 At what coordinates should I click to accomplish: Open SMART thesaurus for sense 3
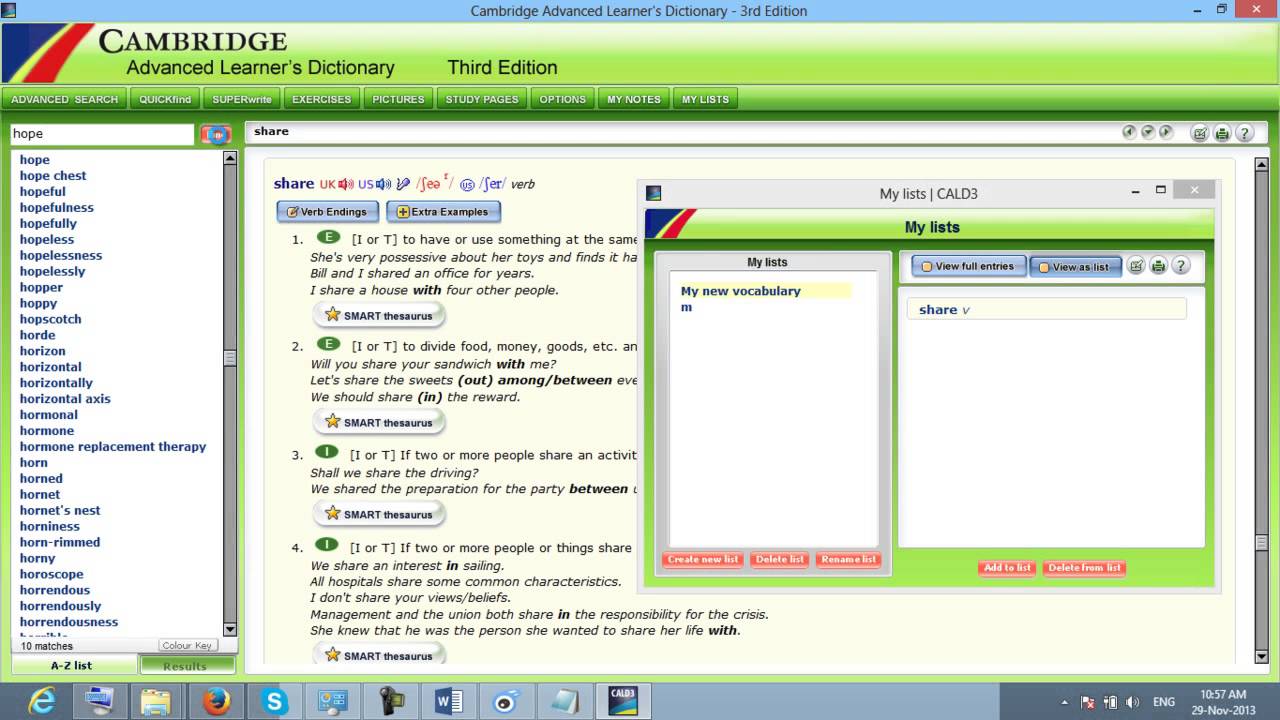pos(379,514)
